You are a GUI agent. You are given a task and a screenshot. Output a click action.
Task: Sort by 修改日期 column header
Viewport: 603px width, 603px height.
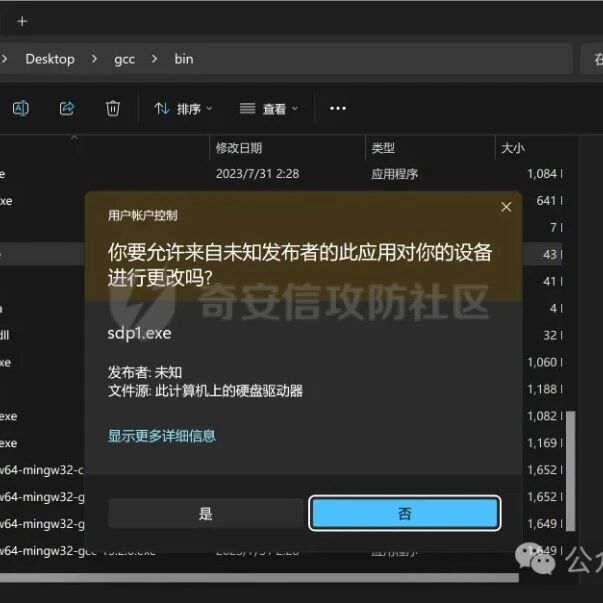coord(239,148)
